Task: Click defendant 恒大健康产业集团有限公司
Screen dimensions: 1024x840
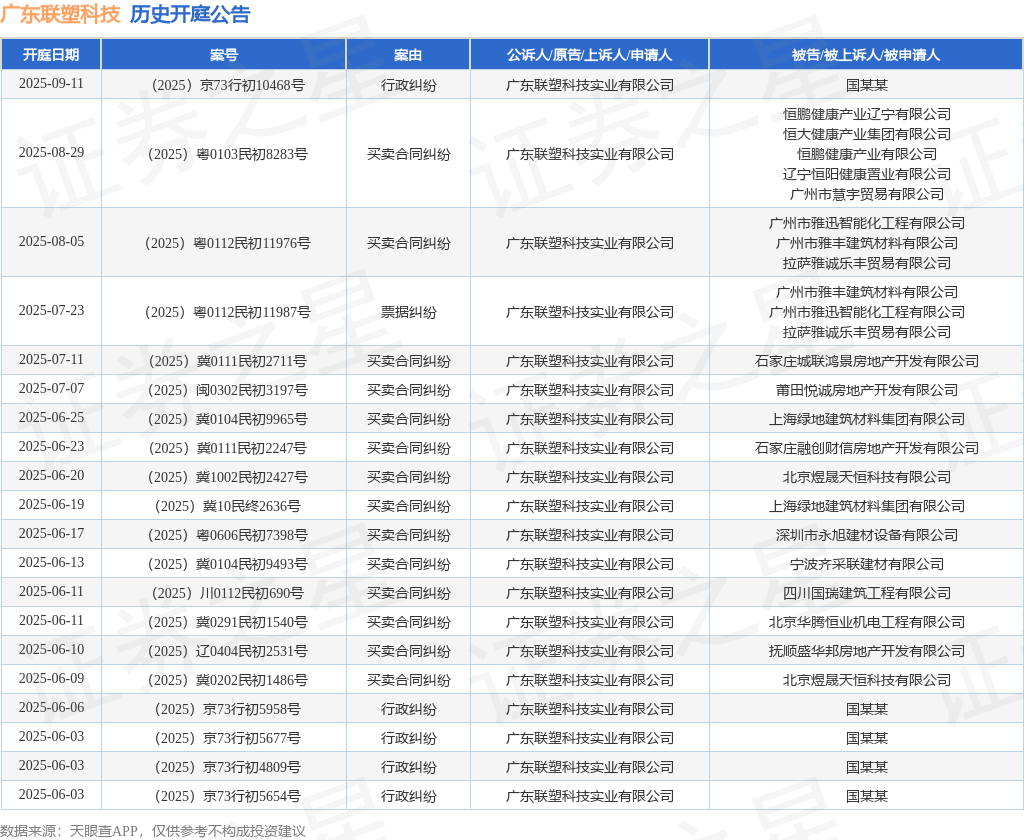Action: tap(867, 135)
